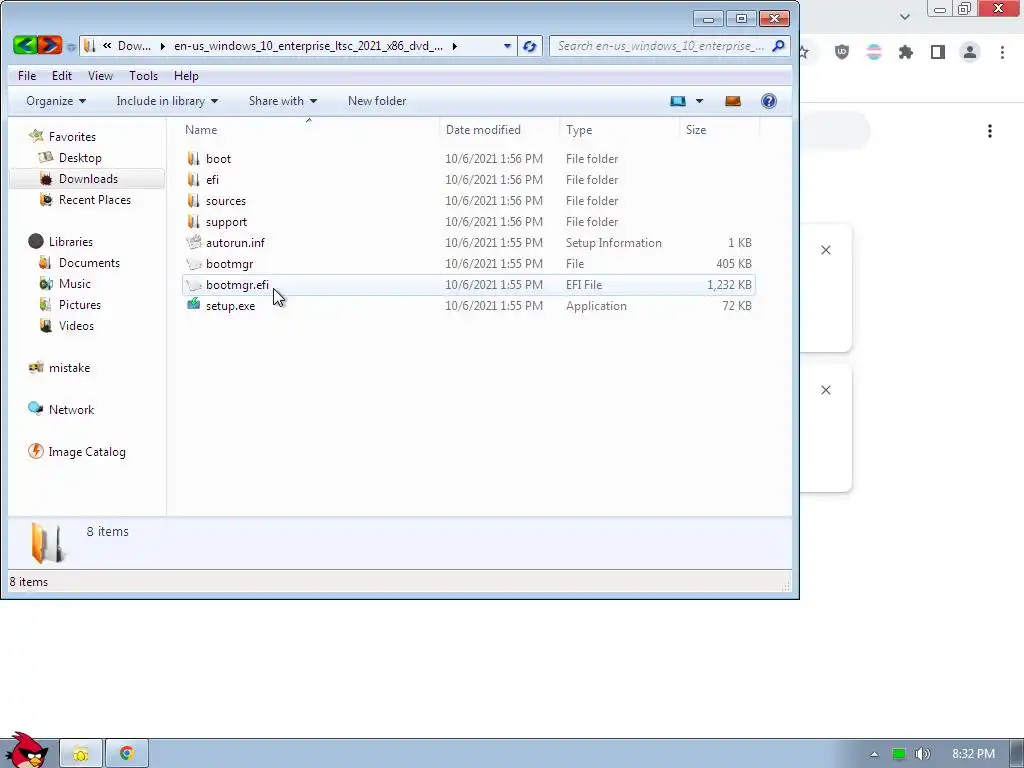This screenshot has width=1024, height=768.
Task: Select Desktop under Favorites
Action: click(80, 157)
